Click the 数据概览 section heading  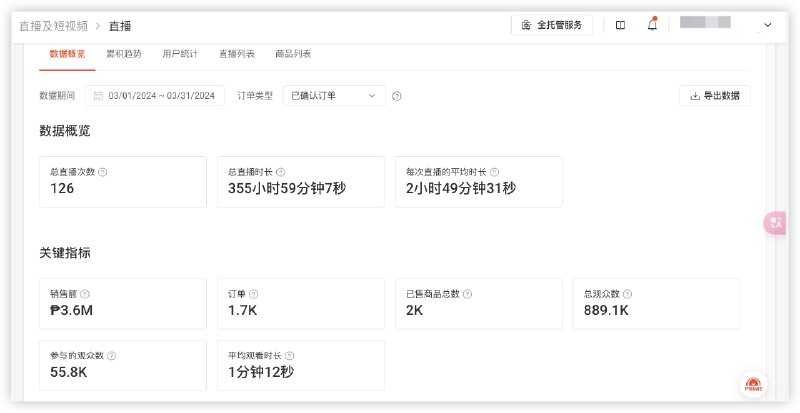coord(65,131)
